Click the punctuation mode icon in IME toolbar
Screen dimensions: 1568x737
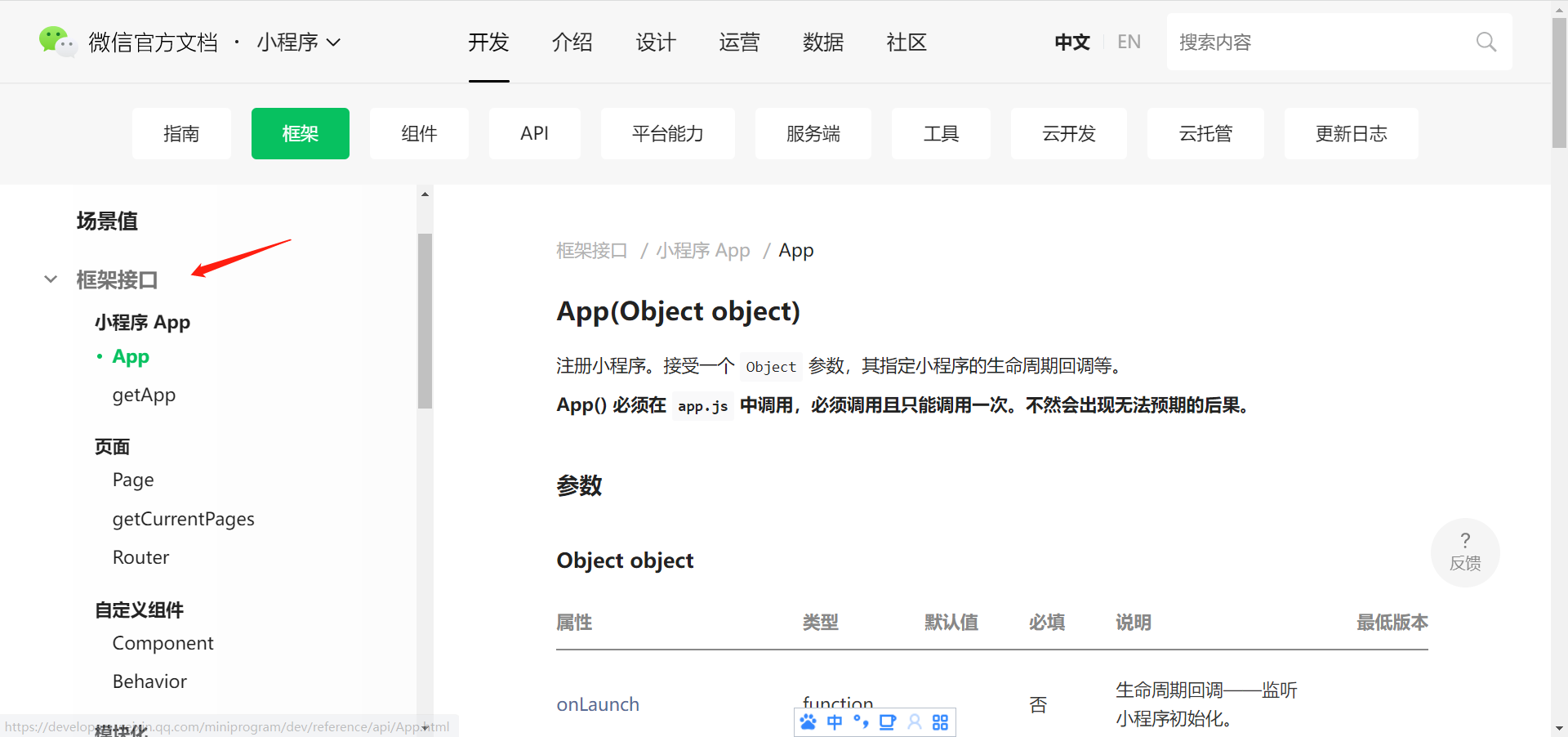[861, 722]
